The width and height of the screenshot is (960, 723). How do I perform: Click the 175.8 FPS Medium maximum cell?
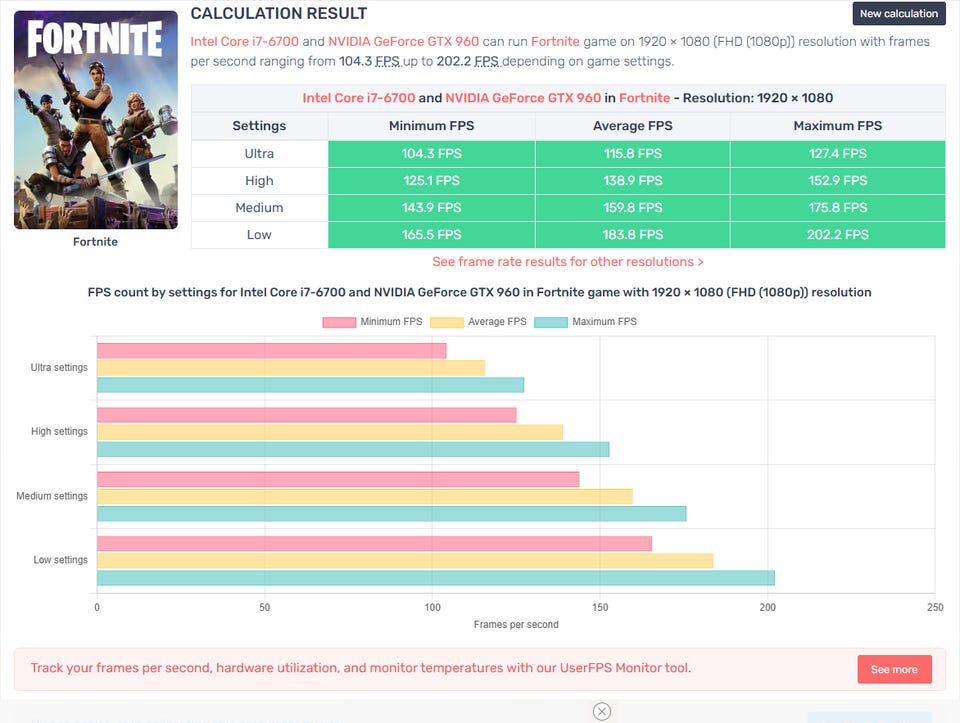point(838,208)
